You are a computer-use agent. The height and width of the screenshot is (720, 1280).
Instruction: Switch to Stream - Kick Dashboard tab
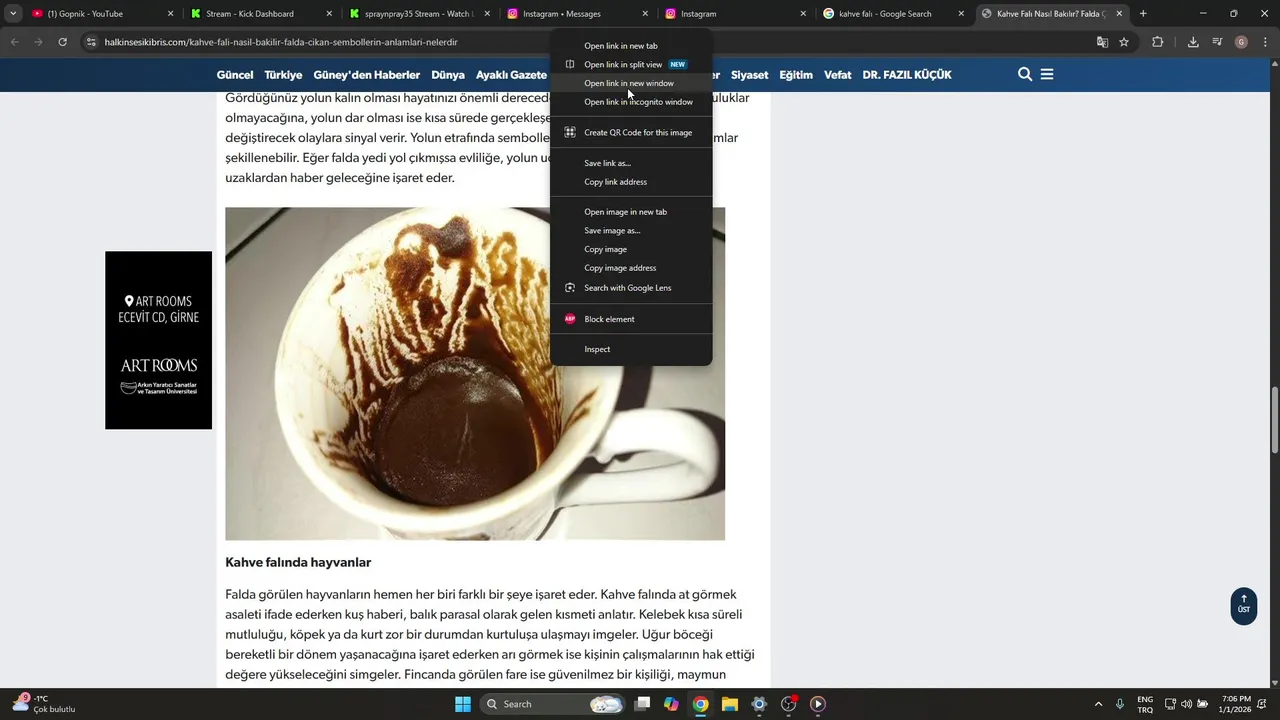tap(261, 14)
